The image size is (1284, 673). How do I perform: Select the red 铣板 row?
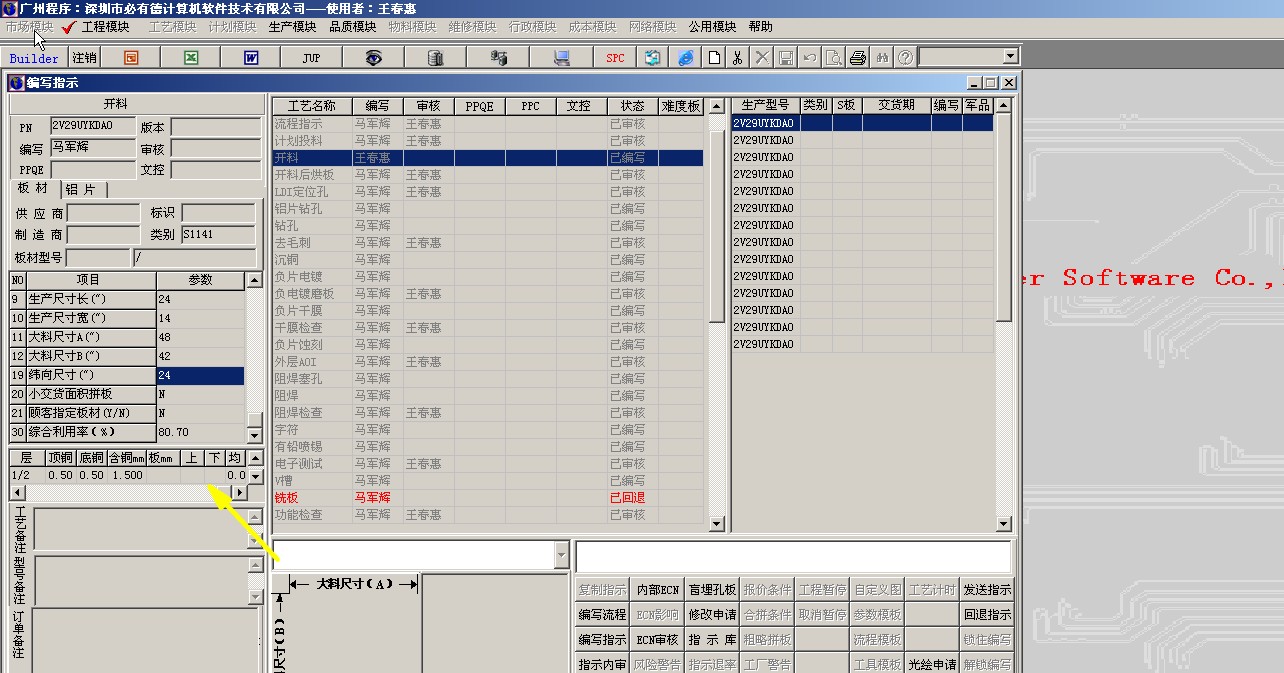(487, 498)
